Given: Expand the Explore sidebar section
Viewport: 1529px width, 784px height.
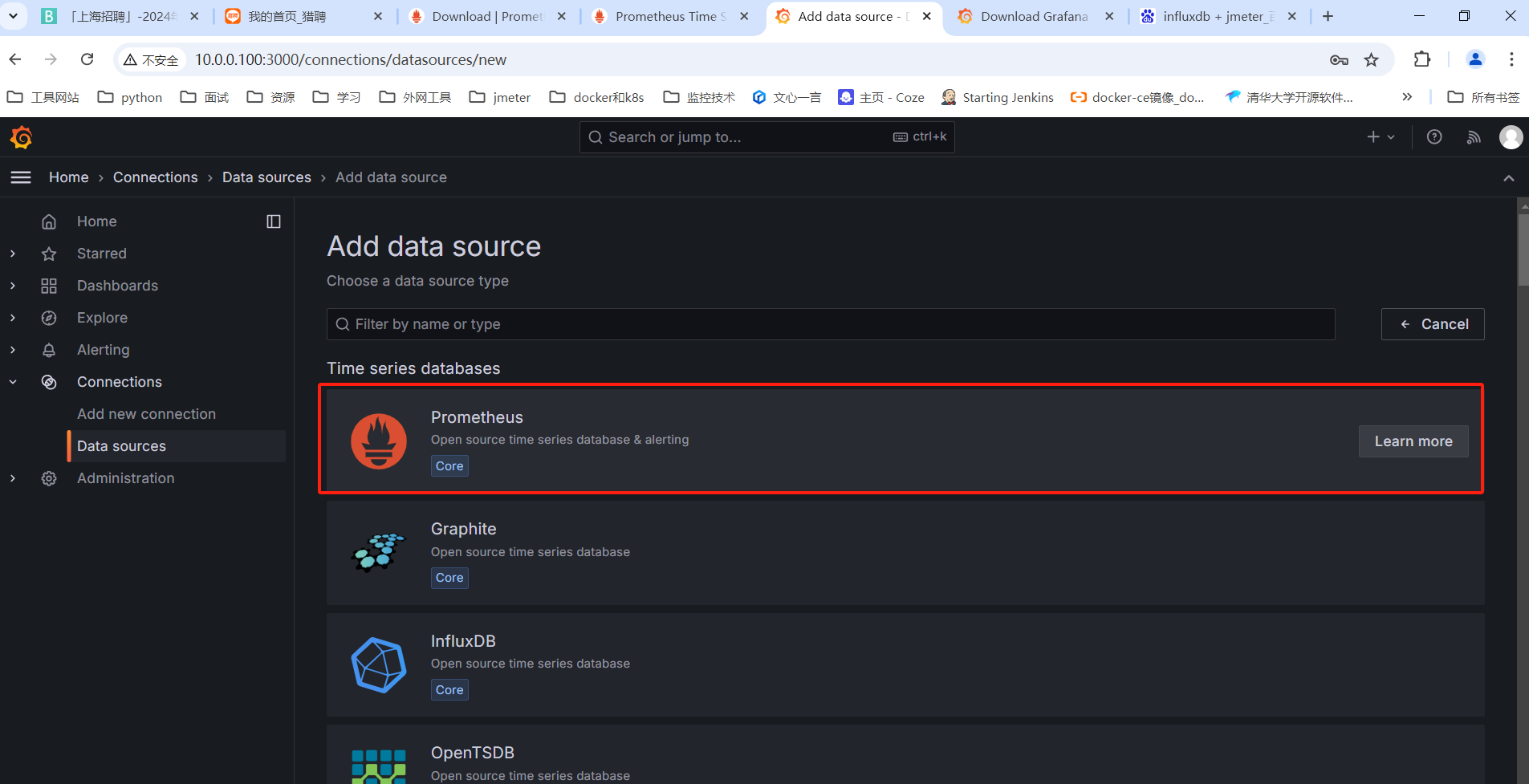Looking at the screenshot, I should click(13, 318).
